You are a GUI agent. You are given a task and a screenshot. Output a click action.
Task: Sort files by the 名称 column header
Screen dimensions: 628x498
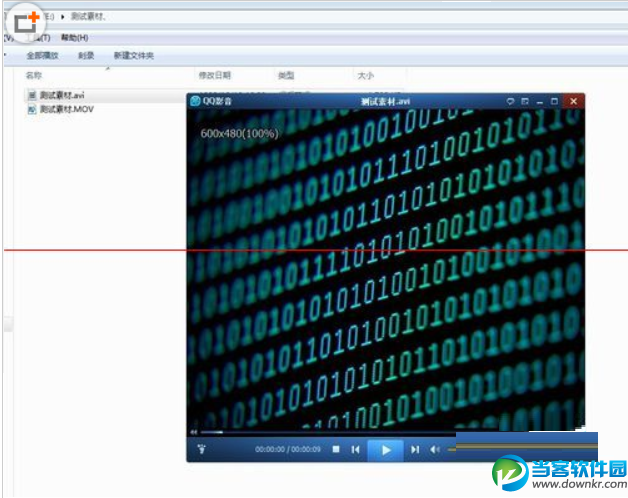pos(34,75)
